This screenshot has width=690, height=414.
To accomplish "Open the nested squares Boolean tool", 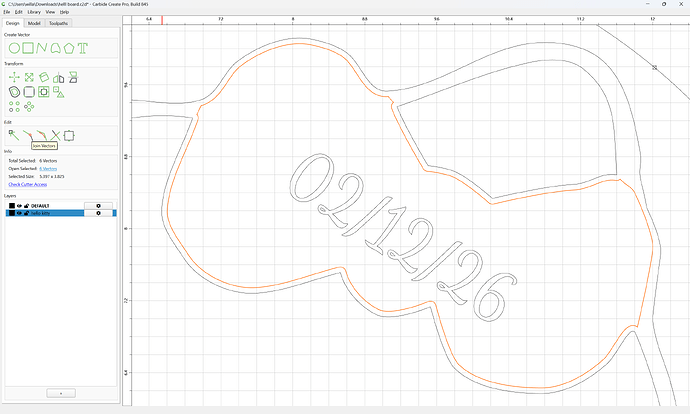I will (44, 92).
